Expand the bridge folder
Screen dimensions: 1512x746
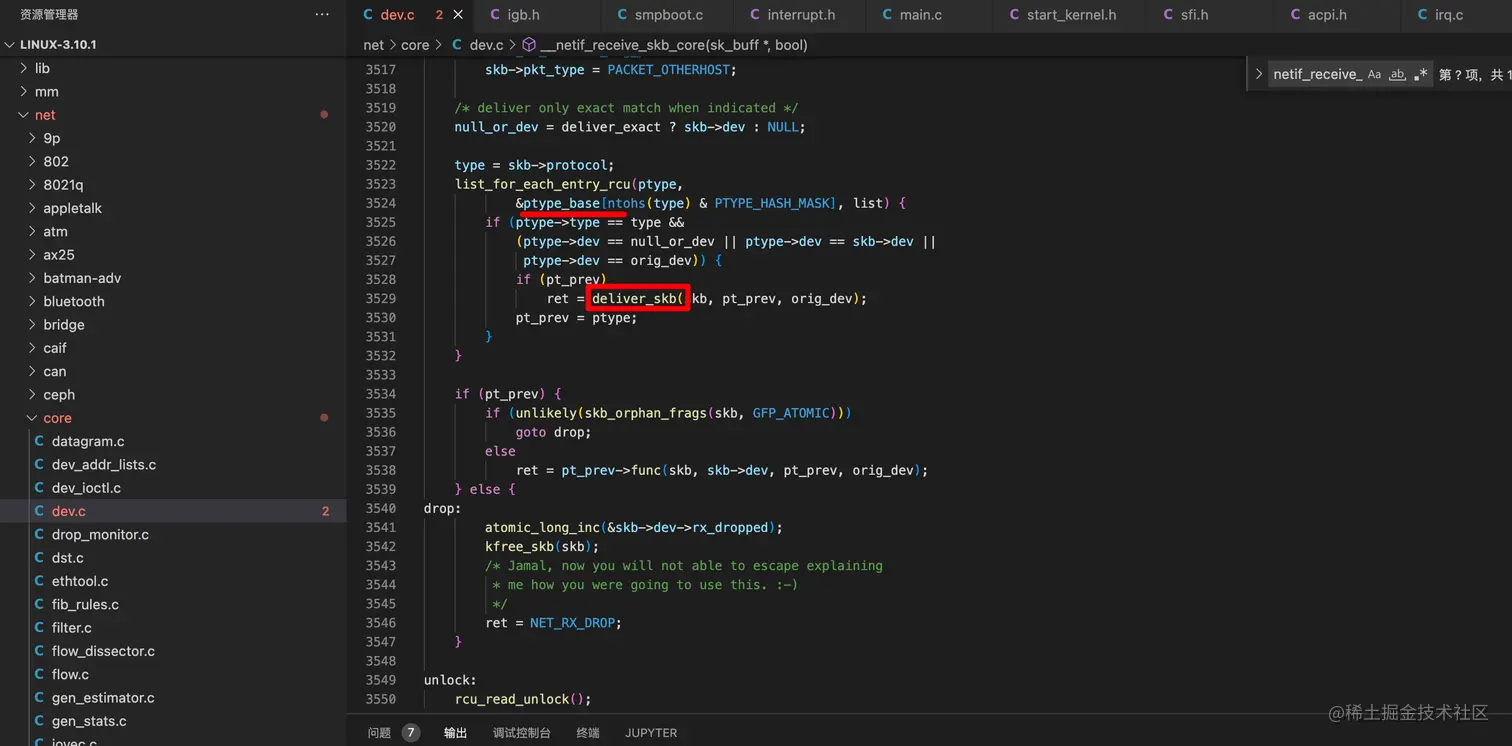pos(32,325)
